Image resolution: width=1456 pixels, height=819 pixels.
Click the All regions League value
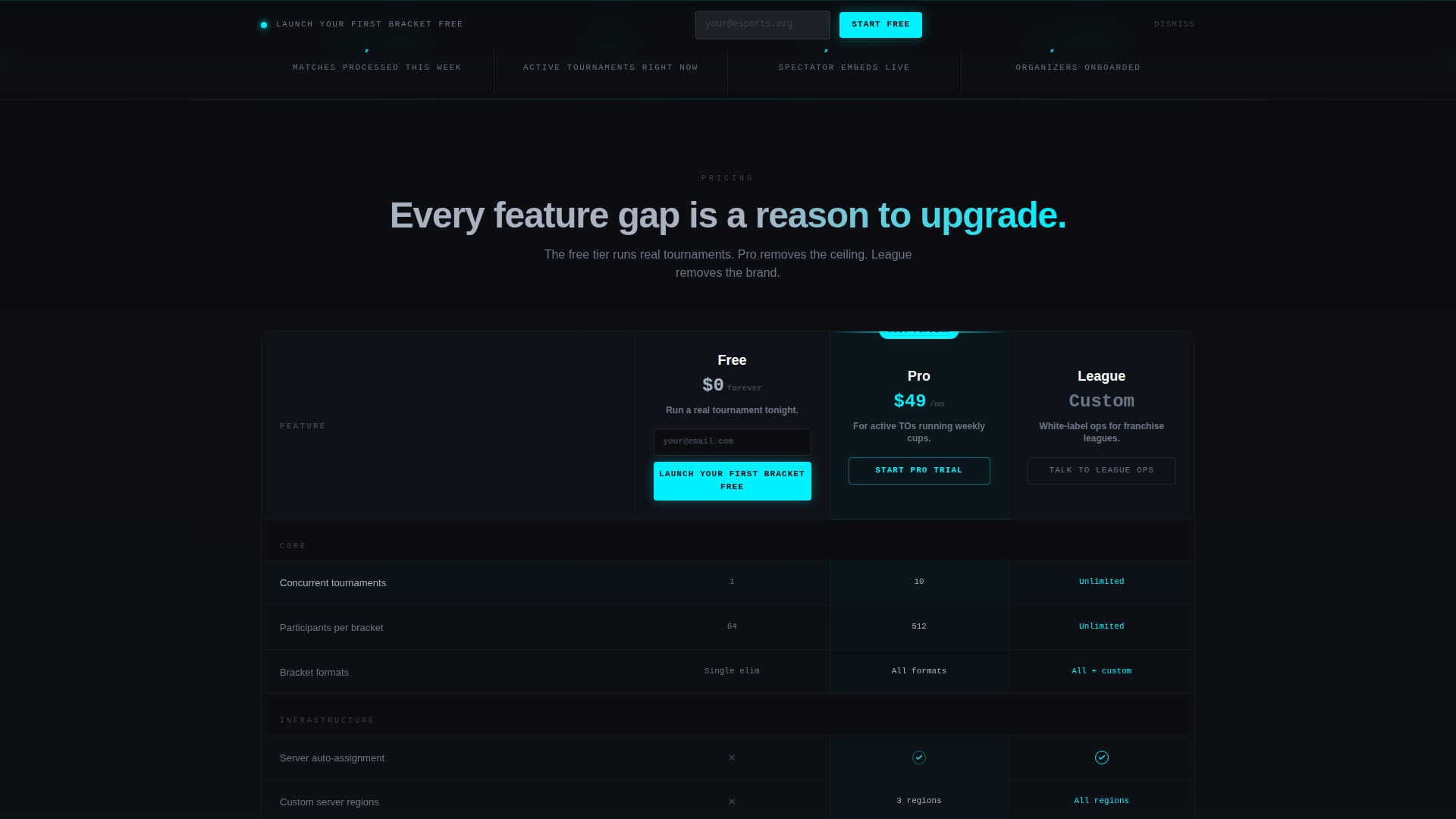(1101, 801)
